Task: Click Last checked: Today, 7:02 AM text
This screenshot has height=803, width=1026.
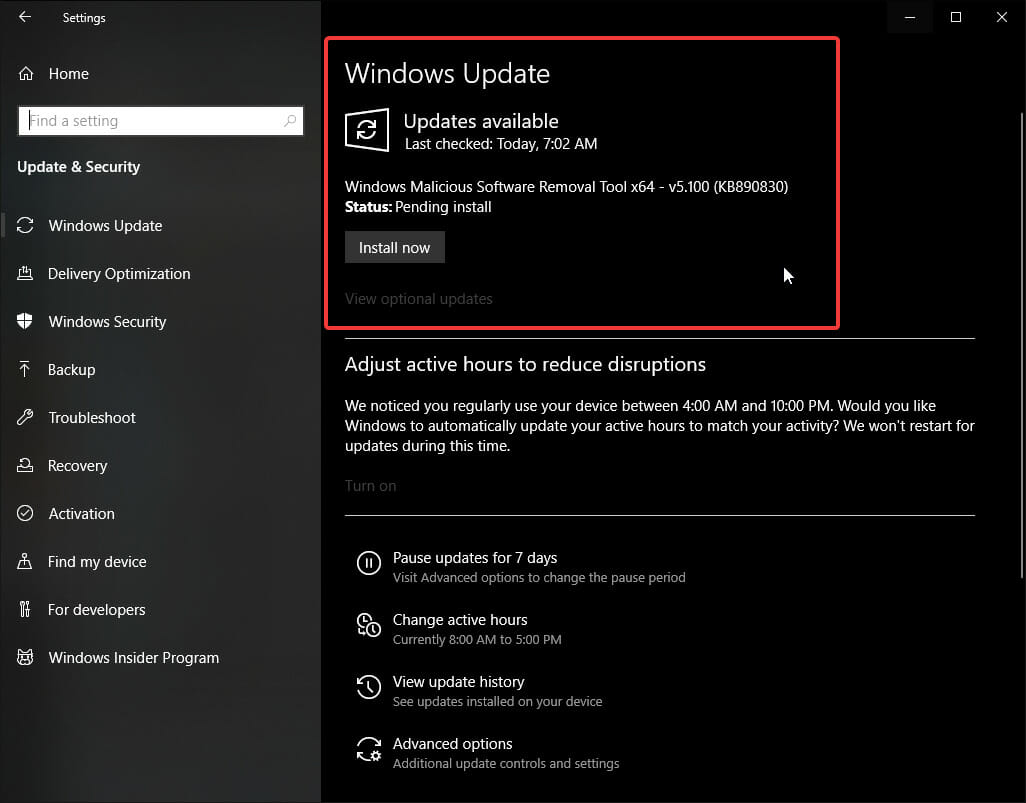Action: coord(501,144)
